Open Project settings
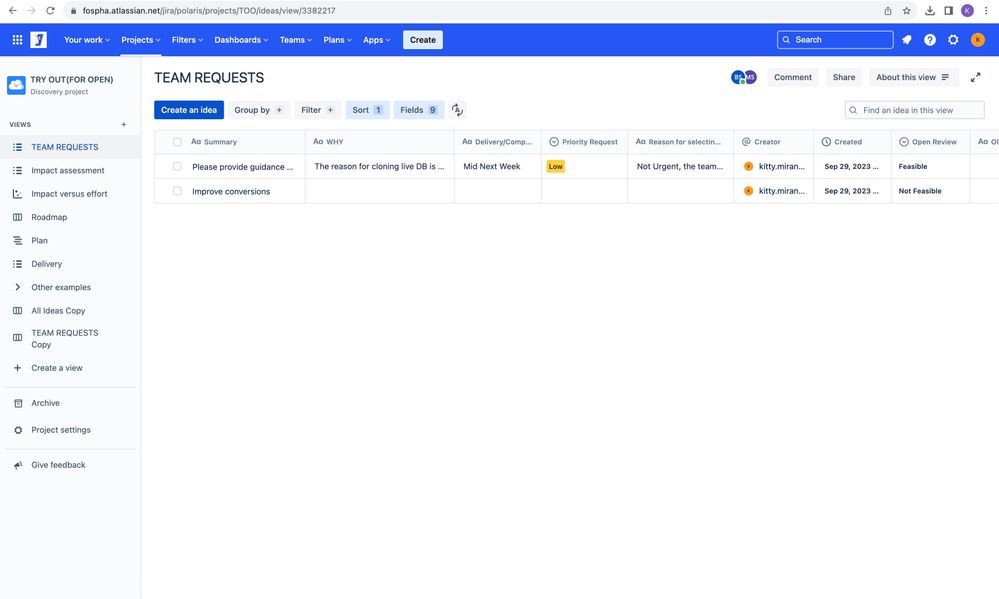Viewport: 999px width, 599px height. pyautogui.click(x=59, y=429)
